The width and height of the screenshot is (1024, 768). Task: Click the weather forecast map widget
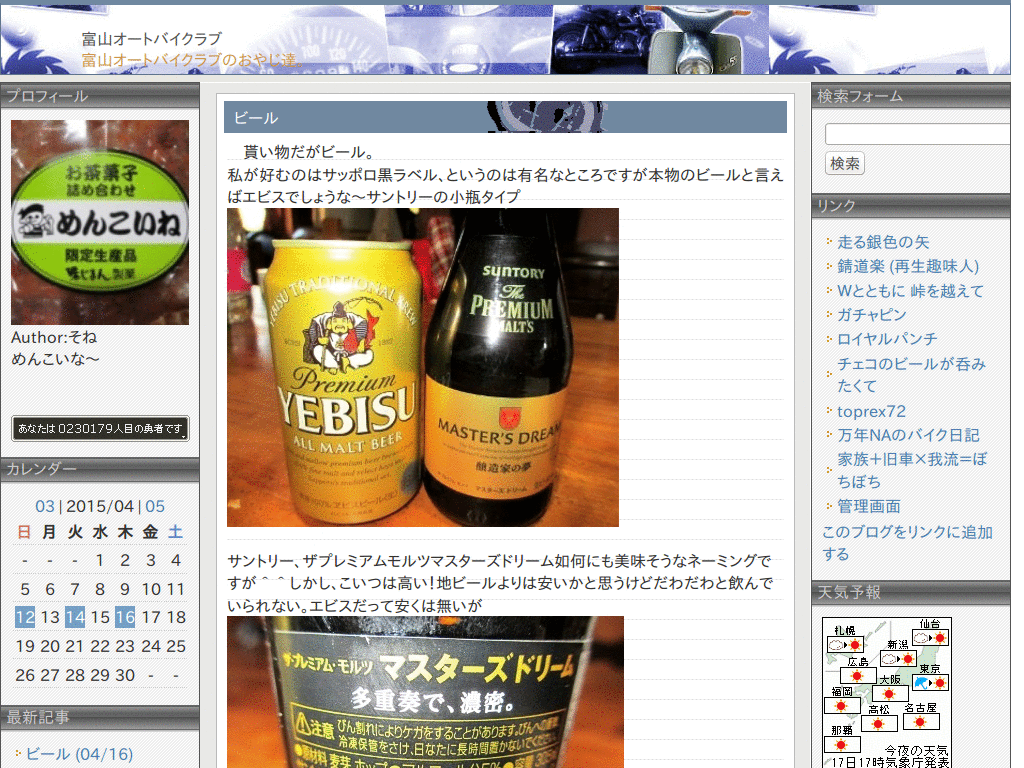(886, 692)
